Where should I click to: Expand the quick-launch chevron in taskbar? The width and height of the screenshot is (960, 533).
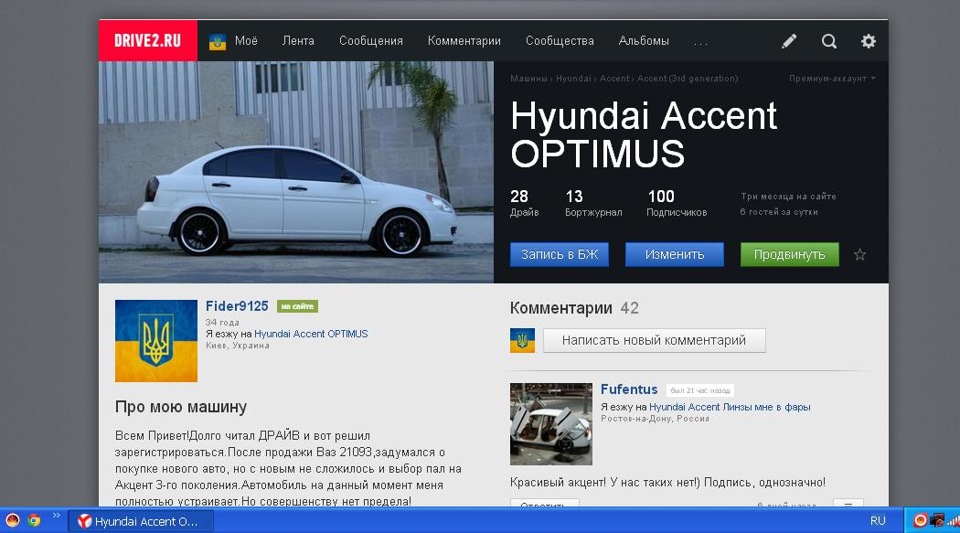point(56,516)
